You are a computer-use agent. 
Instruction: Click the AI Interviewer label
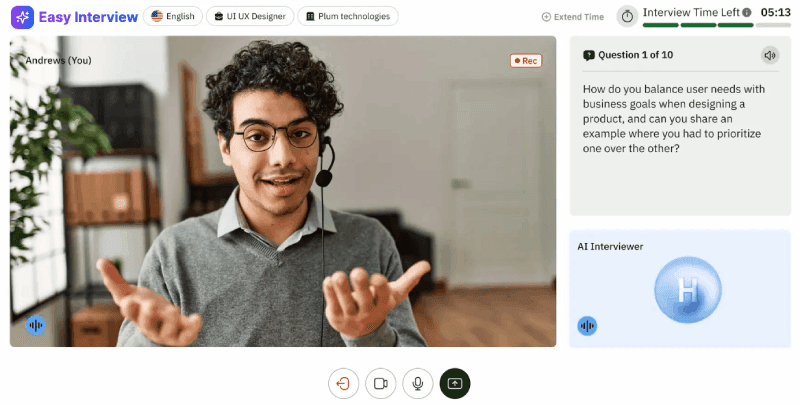(610, 246)
